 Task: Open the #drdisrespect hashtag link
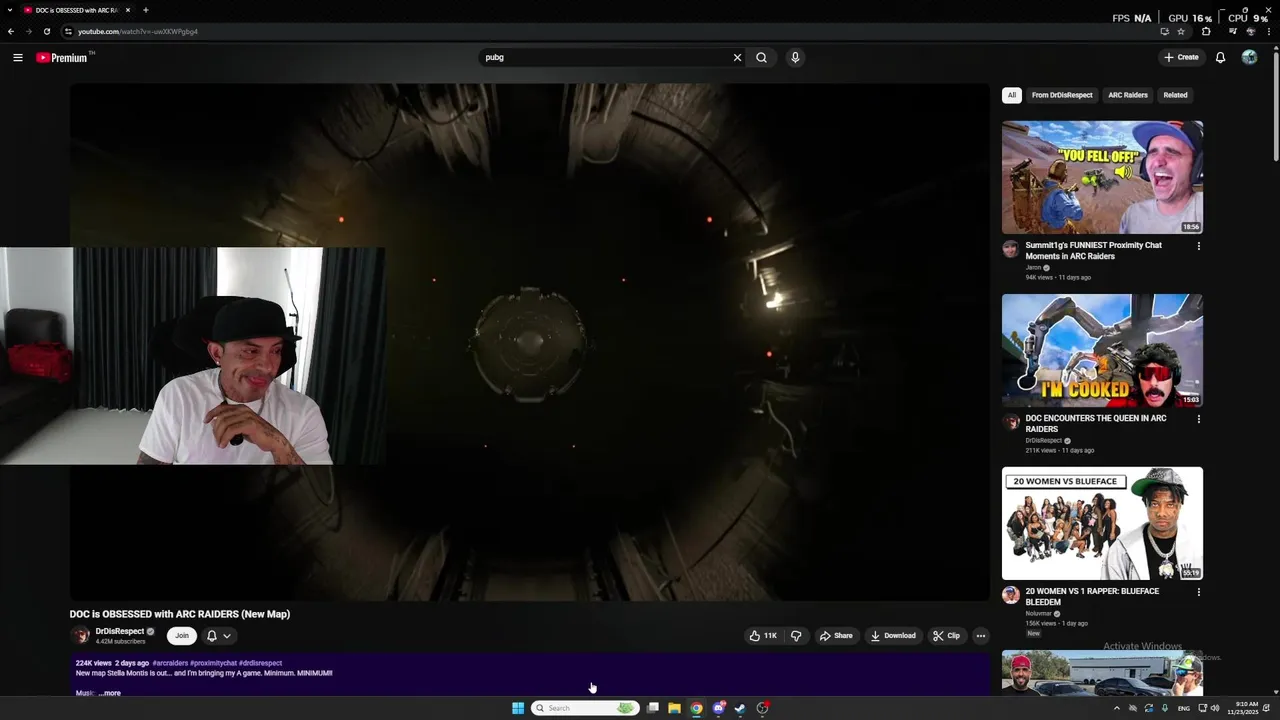[x=260, y=663]
